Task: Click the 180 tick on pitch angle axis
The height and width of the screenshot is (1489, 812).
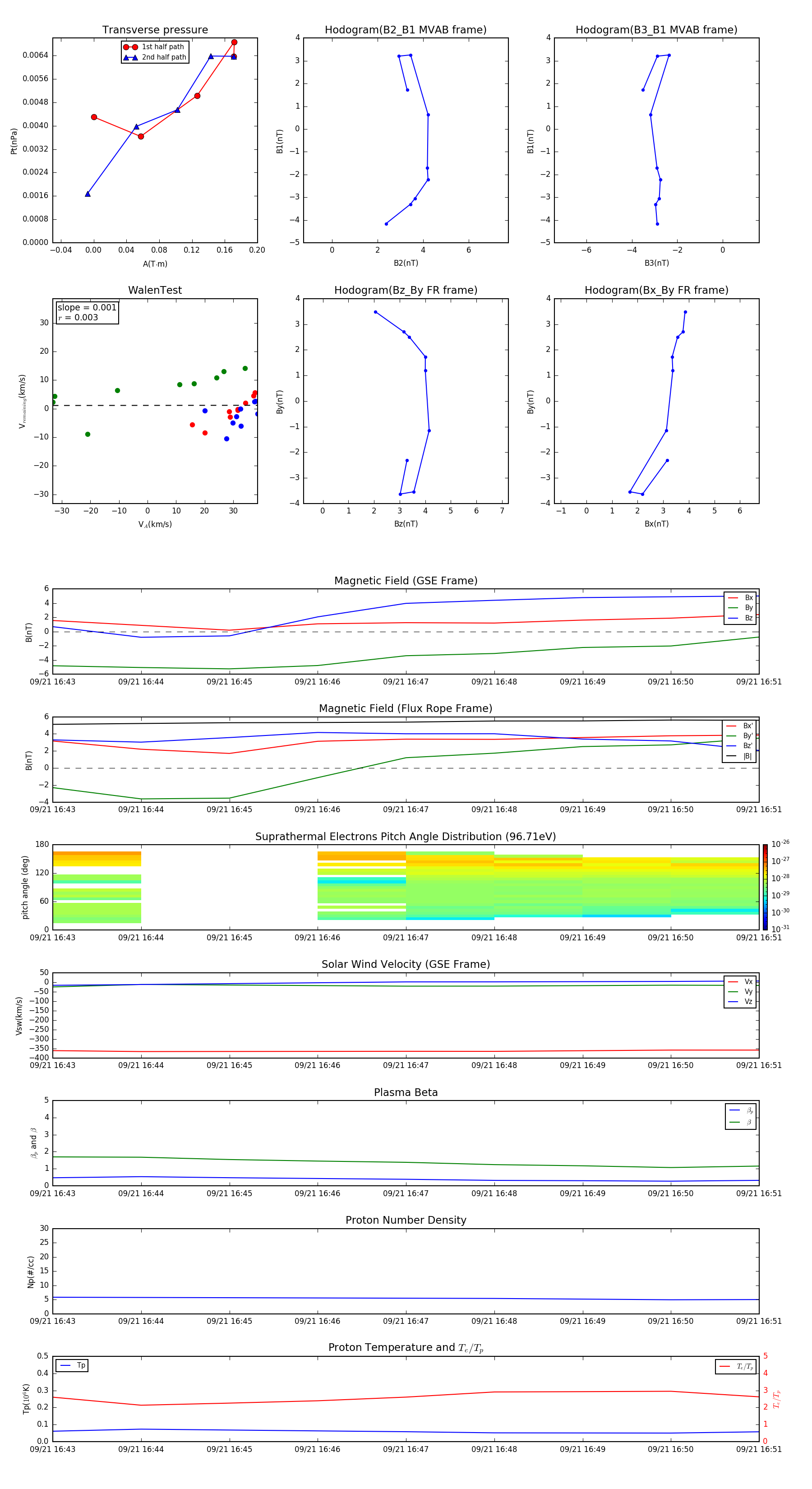Action: click(42, 845)
